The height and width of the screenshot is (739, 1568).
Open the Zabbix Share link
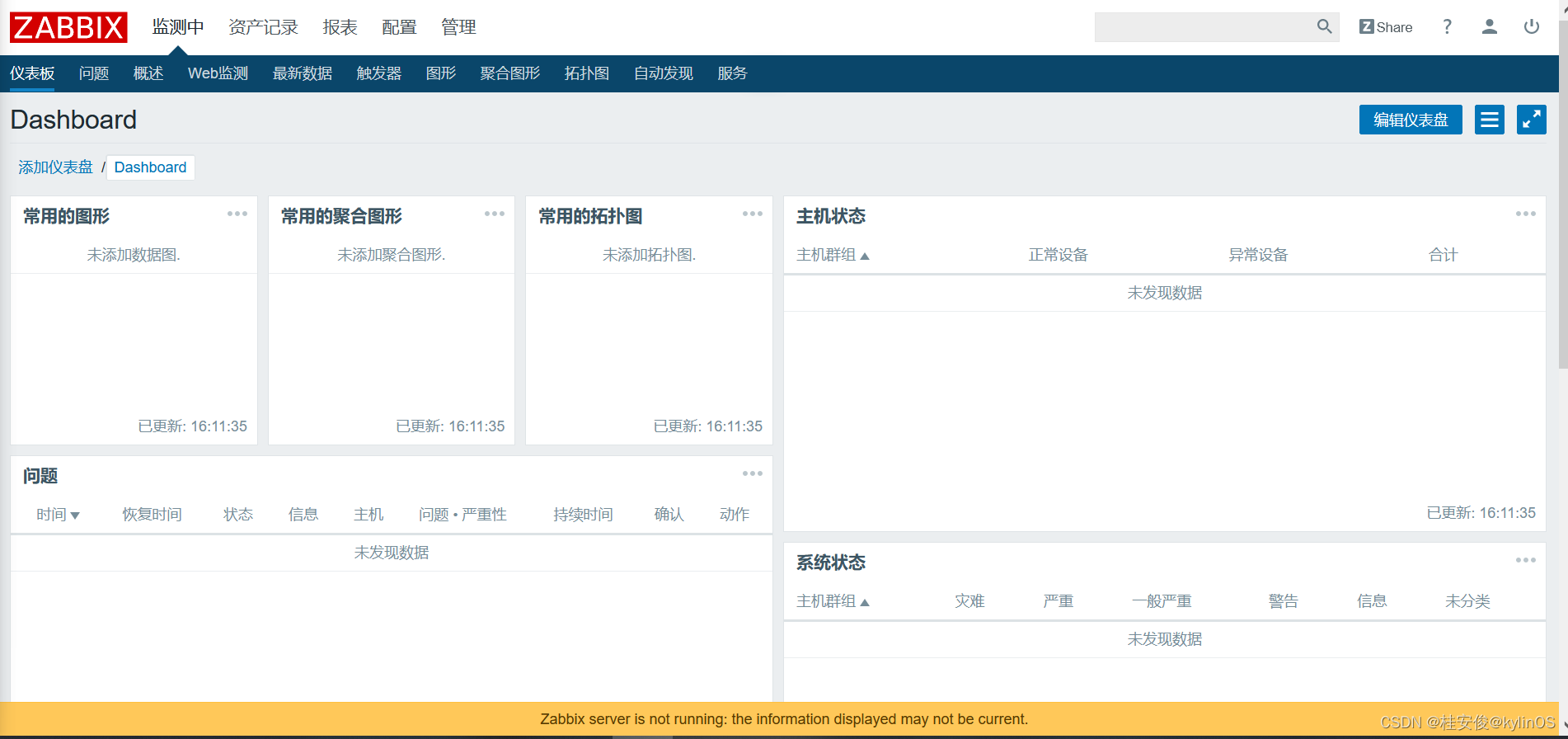coord(1386,27)
